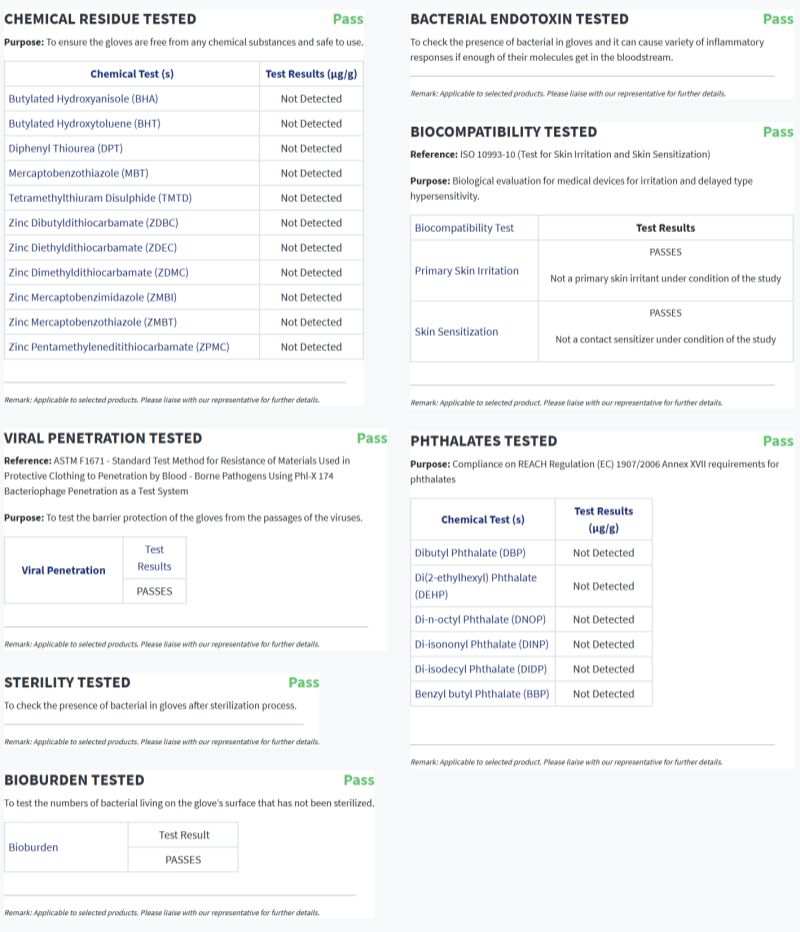Click the VIRAL PENETRATION TESTED heading
Viewport: 800px width, 932px height.
point(103,438)
